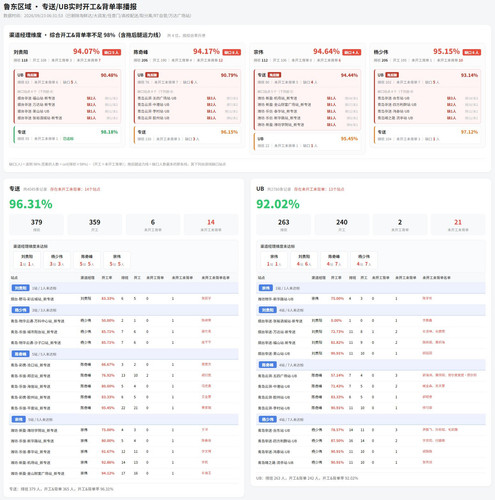Click the 94.64% rate on 宗伟's card
Image resolution: width=495 pixels, height=500 pixels.
click(326, 51)
